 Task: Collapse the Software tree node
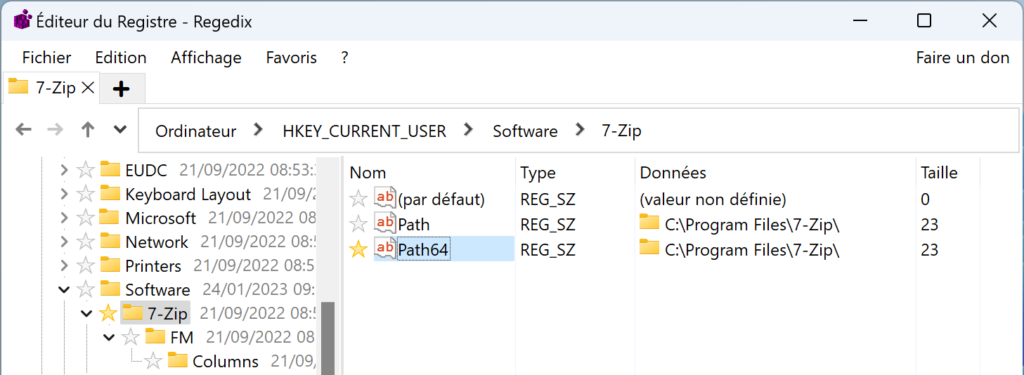(63, 289)
